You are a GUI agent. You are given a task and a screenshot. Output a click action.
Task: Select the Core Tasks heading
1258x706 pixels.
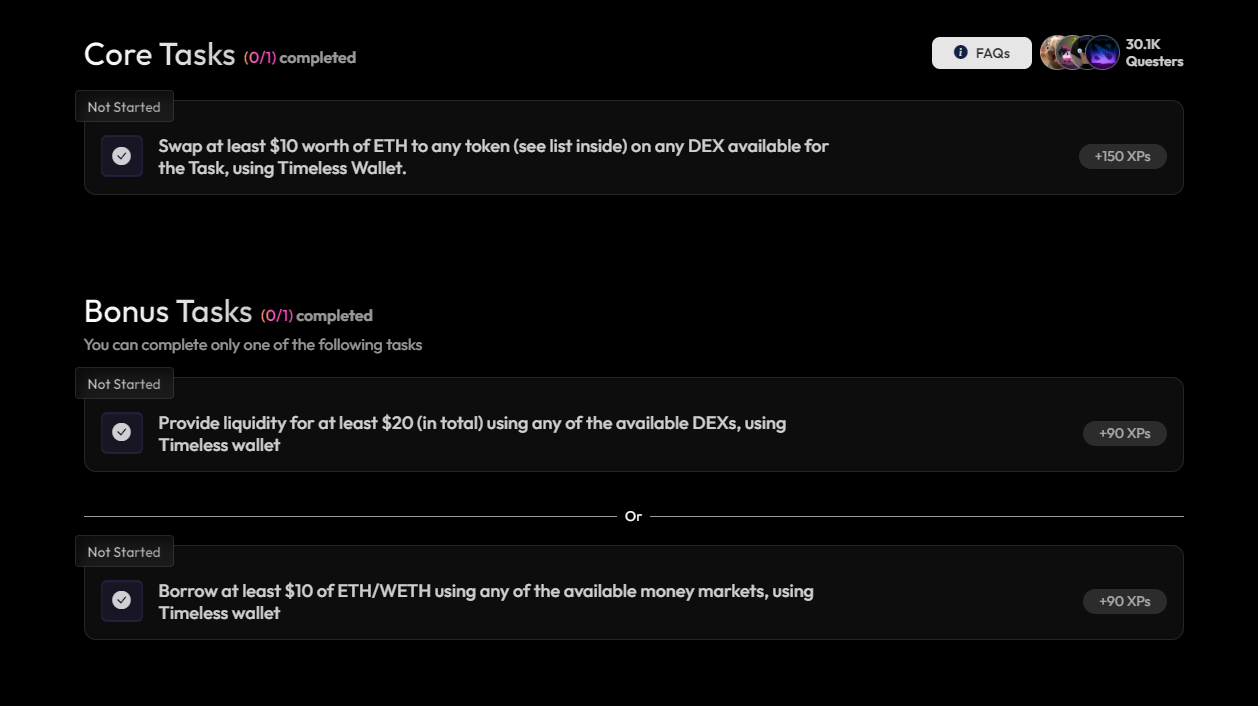point(159,54)
